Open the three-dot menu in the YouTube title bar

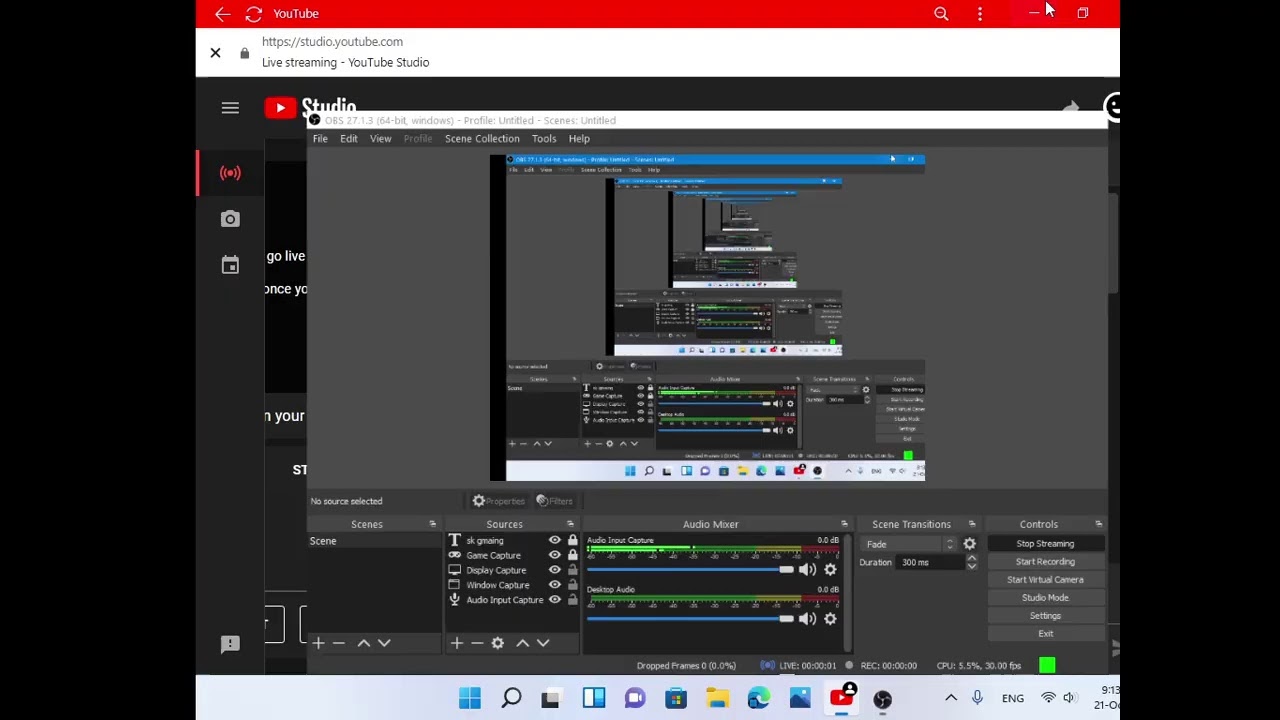click(980, 14)
